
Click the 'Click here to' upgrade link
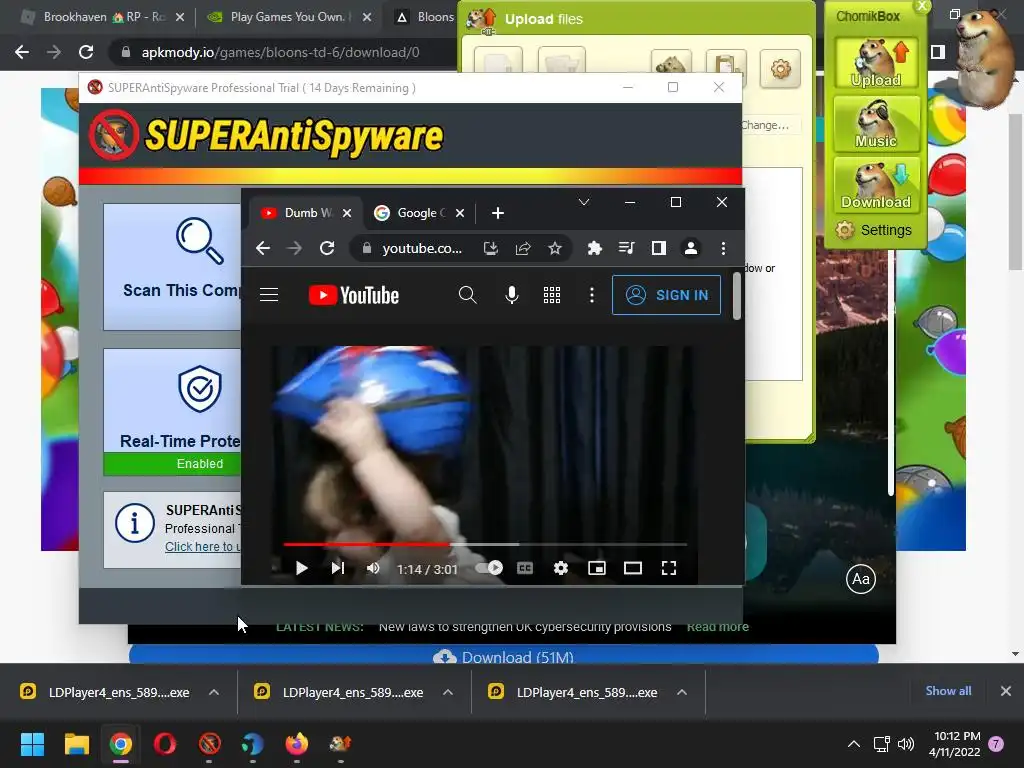pos(202,547)
